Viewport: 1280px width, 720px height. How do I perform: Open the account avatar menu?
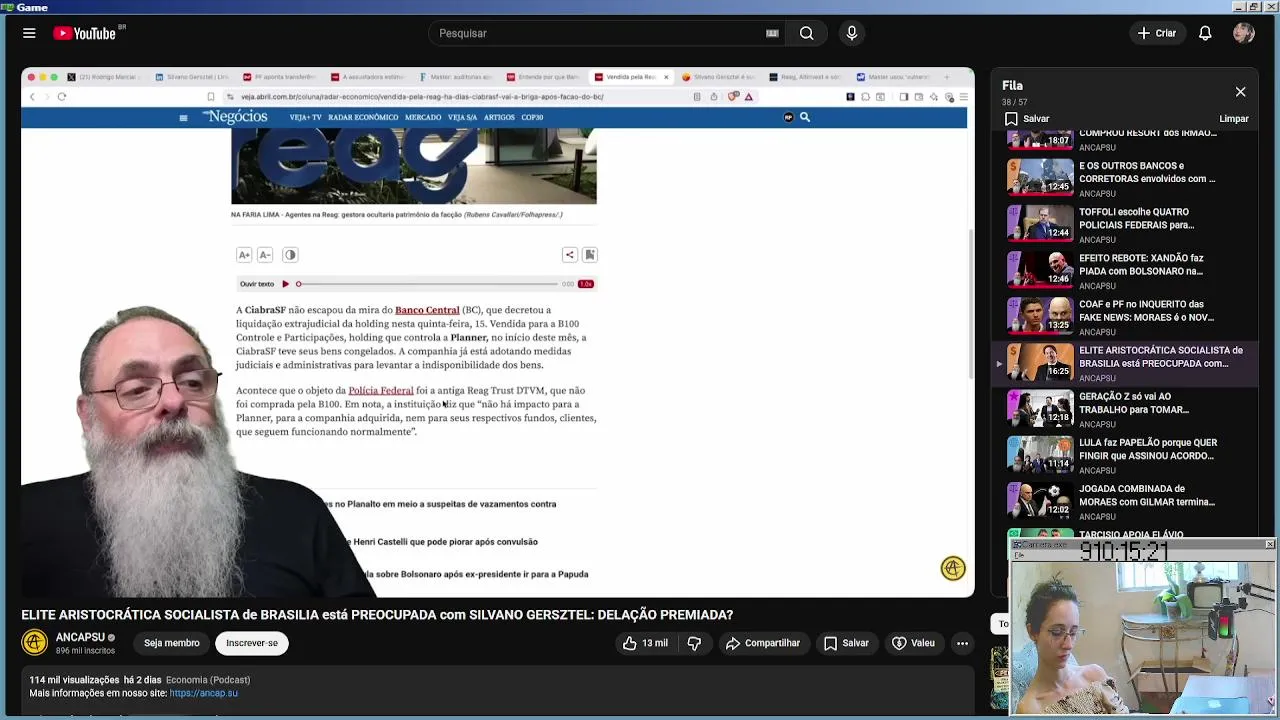[x=1244, y=33]
